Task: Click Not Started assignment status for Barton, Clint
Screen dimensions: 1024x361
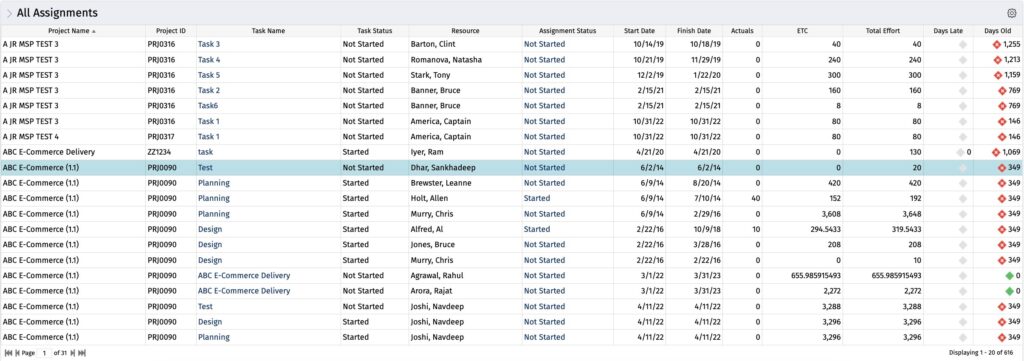Action: point(545,44)
